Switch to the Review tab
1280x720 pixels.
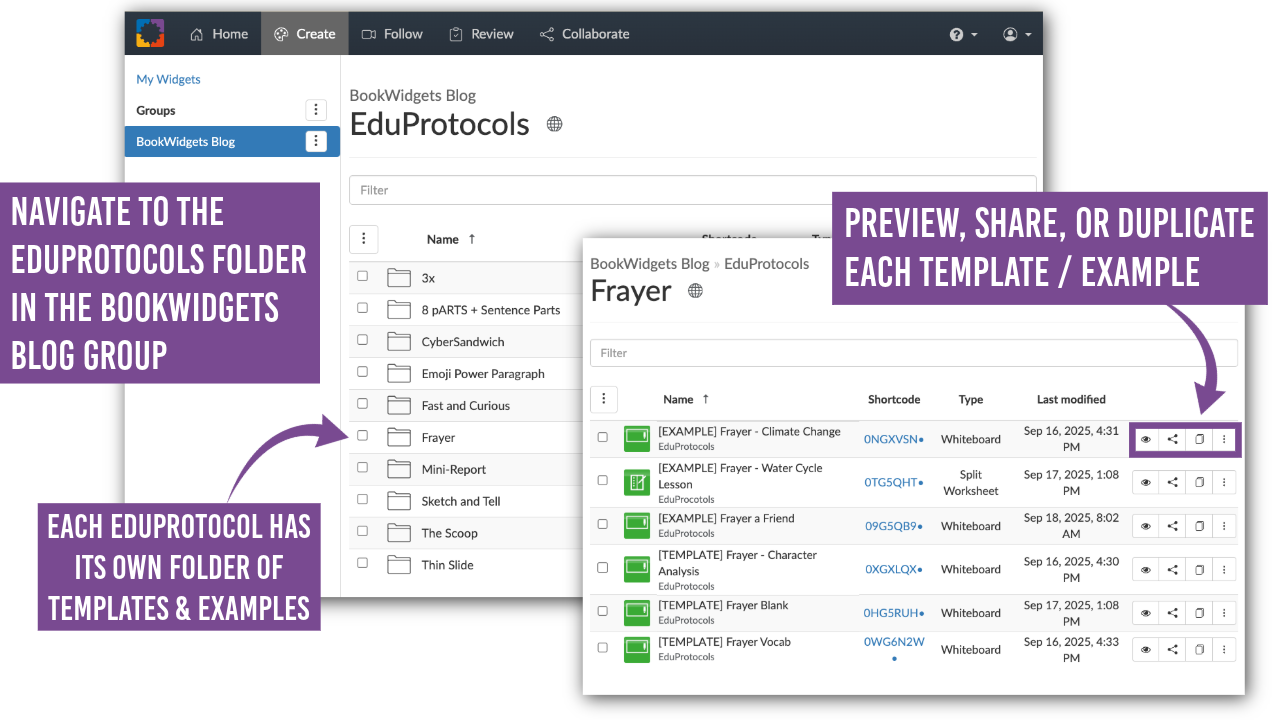481,33
